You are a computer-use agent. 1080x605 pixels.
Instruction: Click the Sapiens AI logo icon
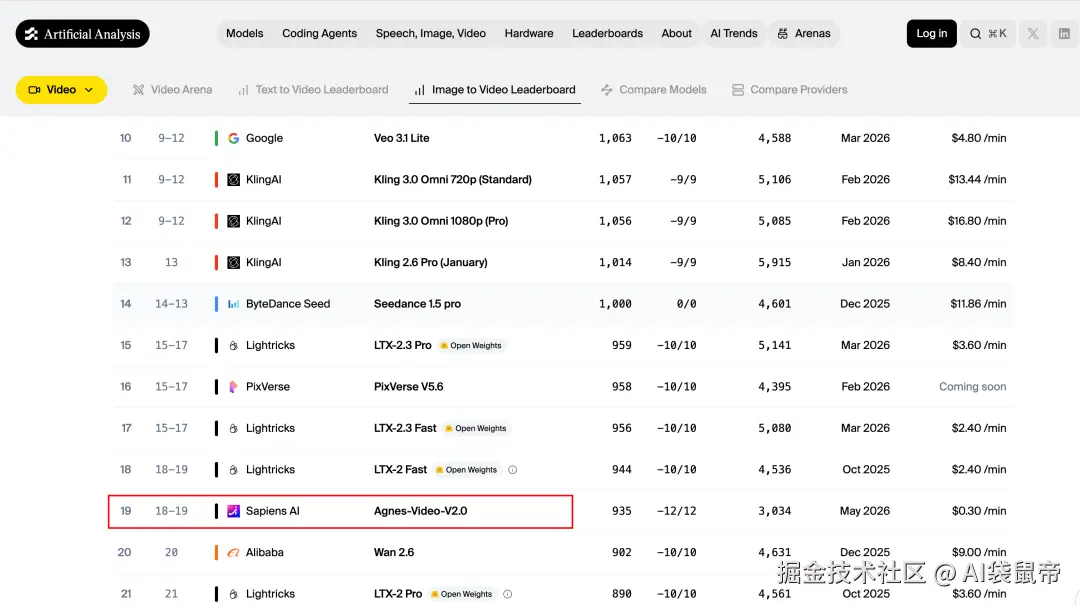pyautogui.click(x=233, y=511)
